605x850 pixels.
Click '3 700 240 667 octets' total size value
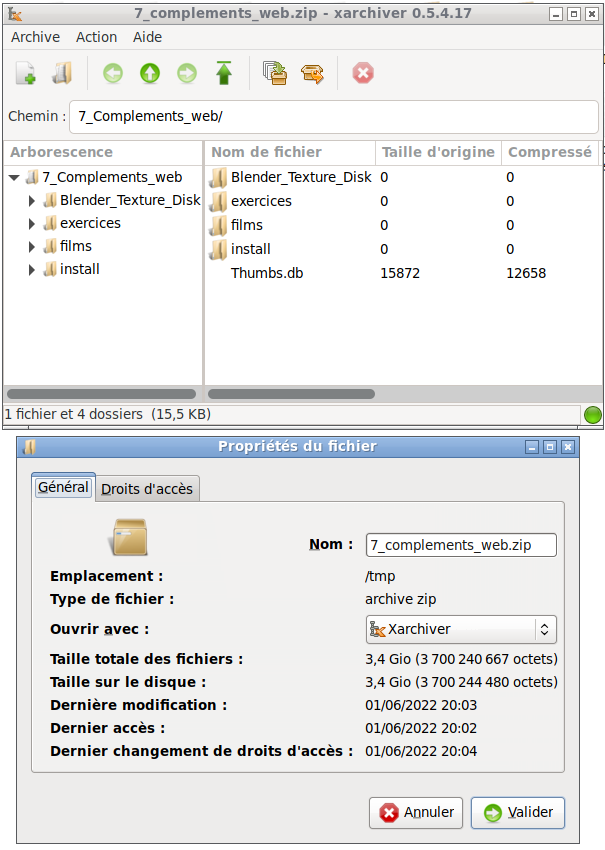pyautogui.click(x=486, y=659)
